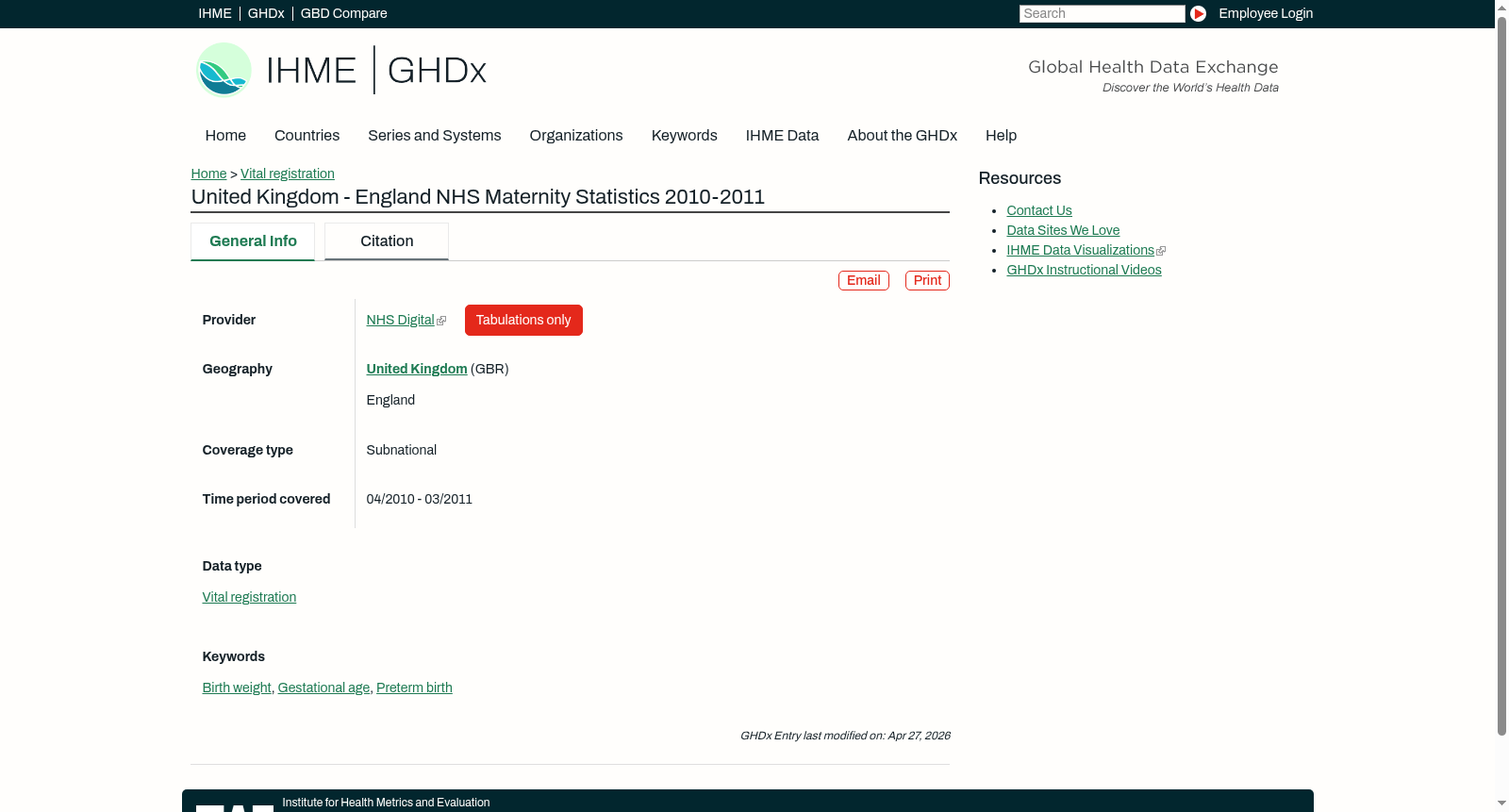Open the Organizations menu item
1509x812 pixels.
pyautogui.click(x=576, y=136)
